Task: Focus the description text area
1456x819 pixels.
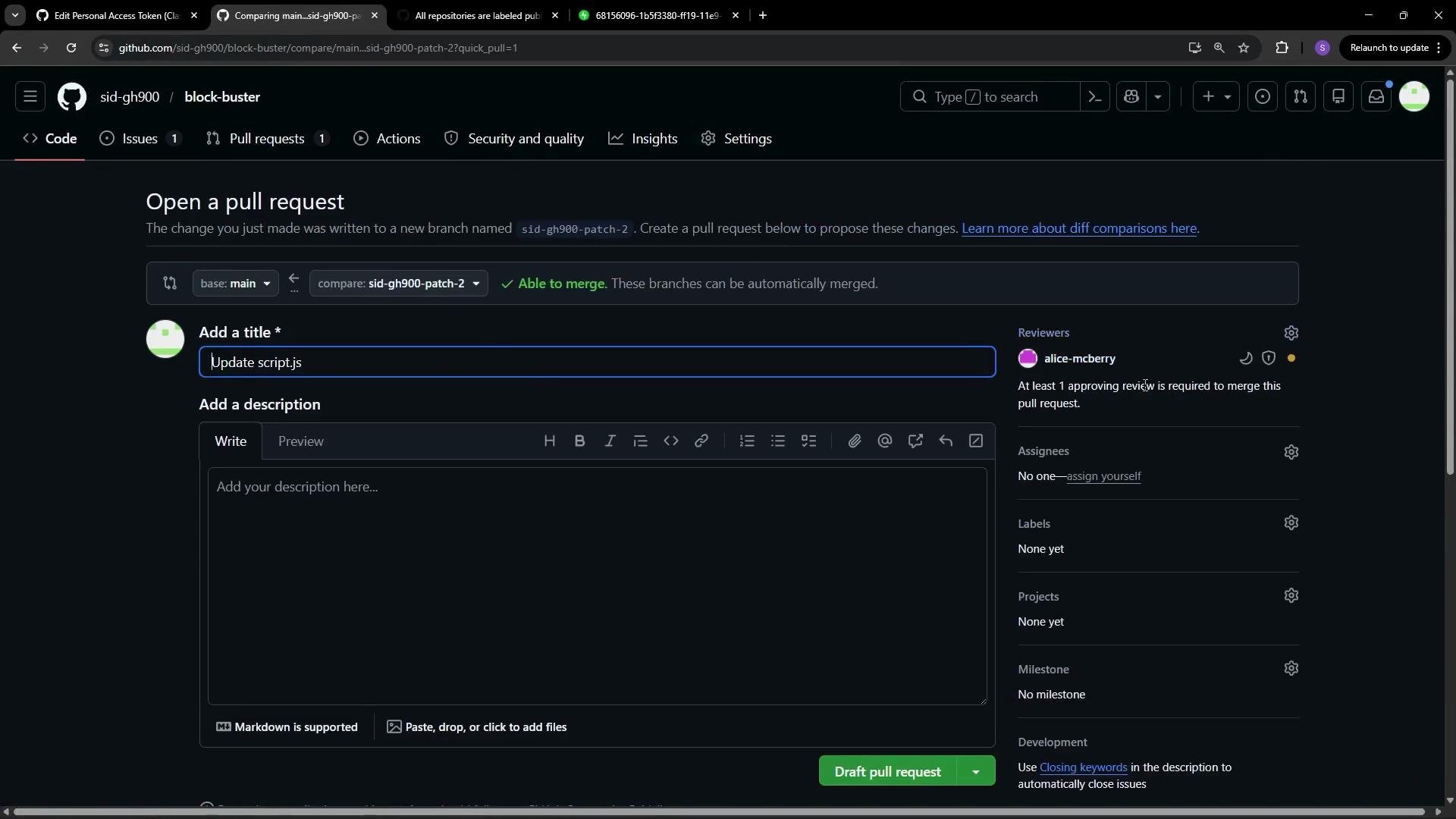Action: (598, 586)
